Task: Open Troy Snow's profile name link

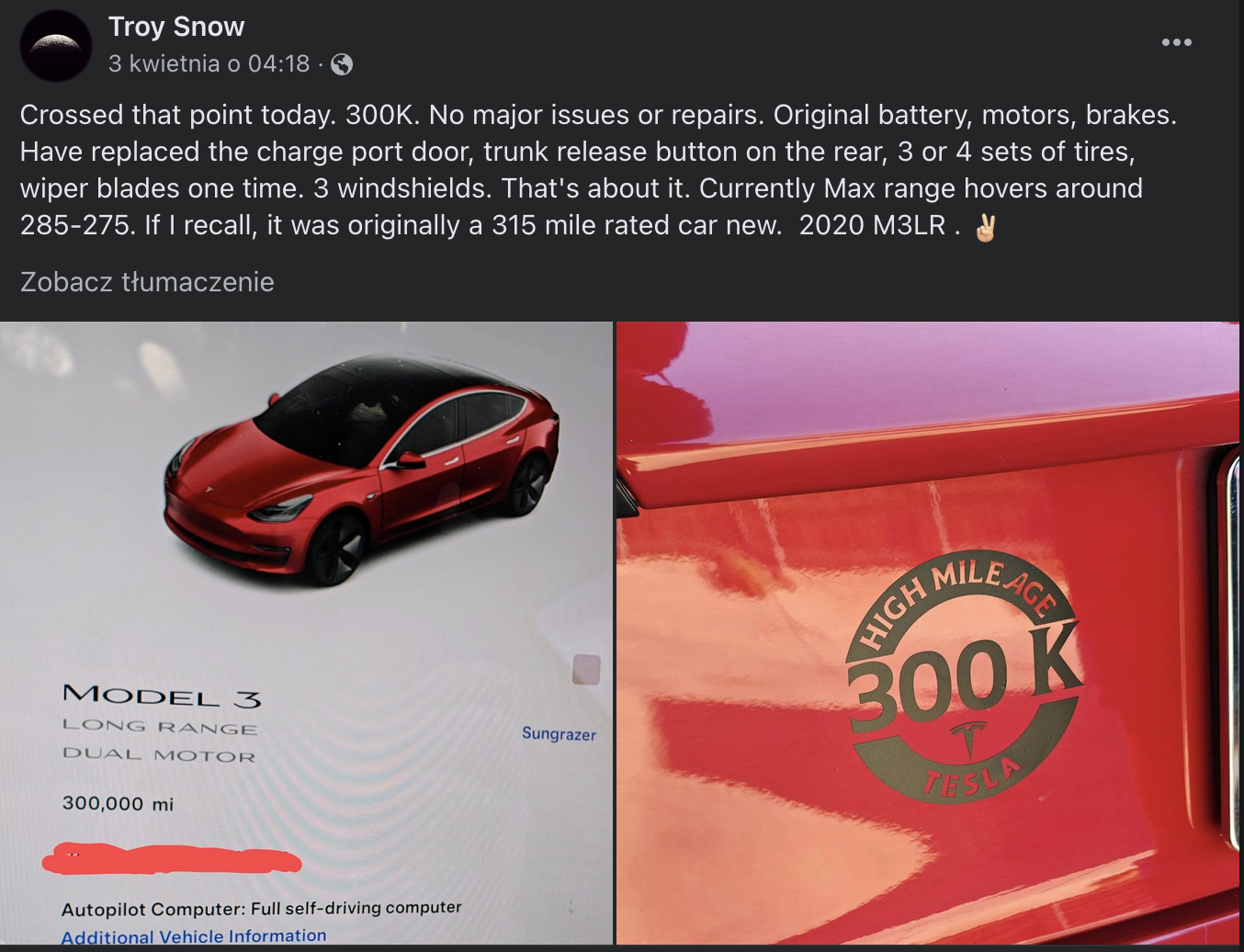Action: (176, 27)
